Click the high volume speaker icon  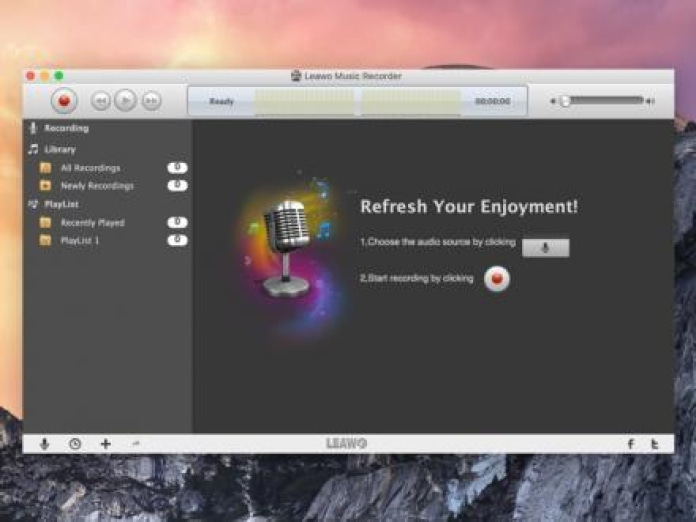(x=650, y=101)
